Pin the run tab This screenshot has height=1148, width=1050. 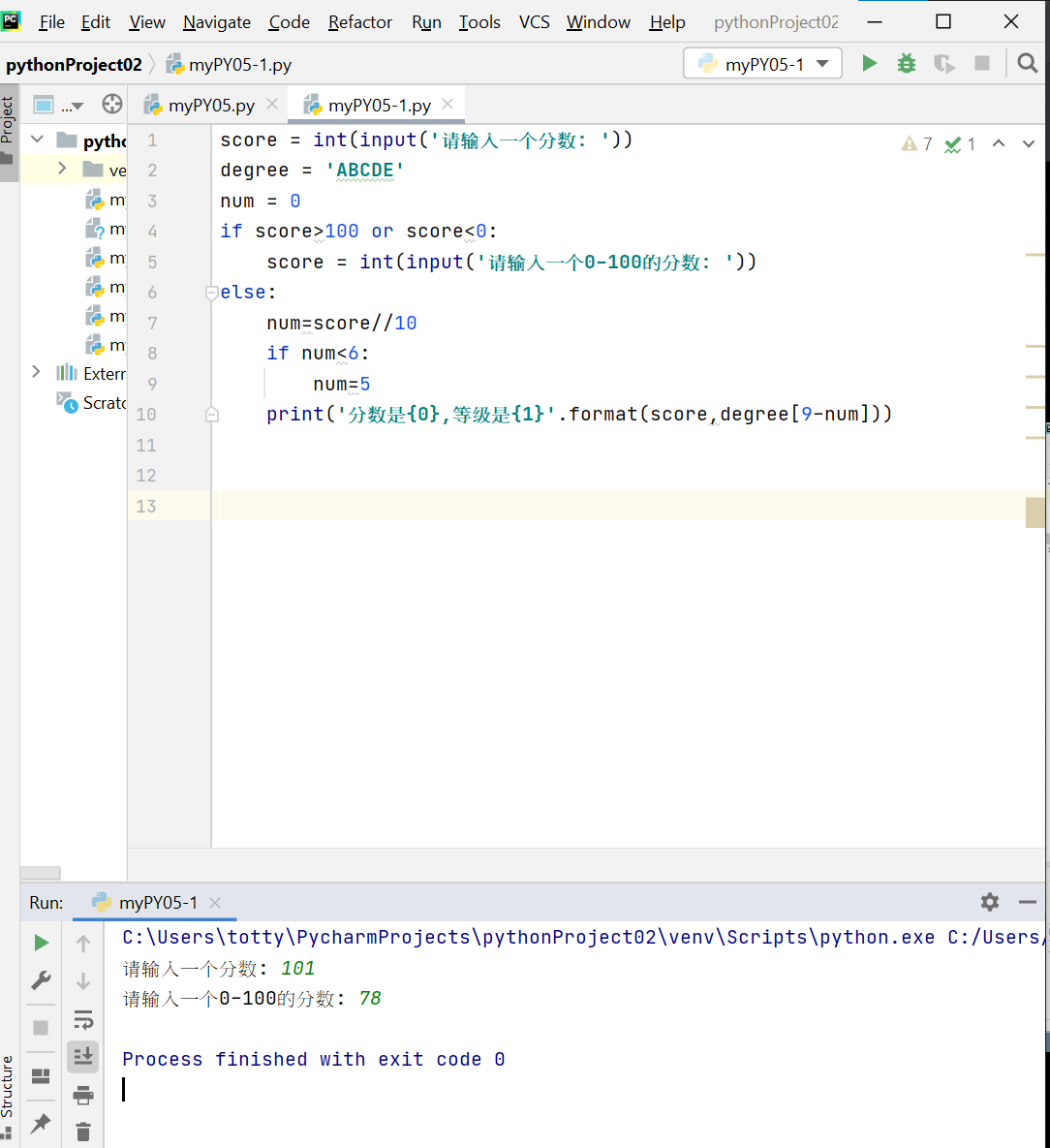coord(41,1123)
